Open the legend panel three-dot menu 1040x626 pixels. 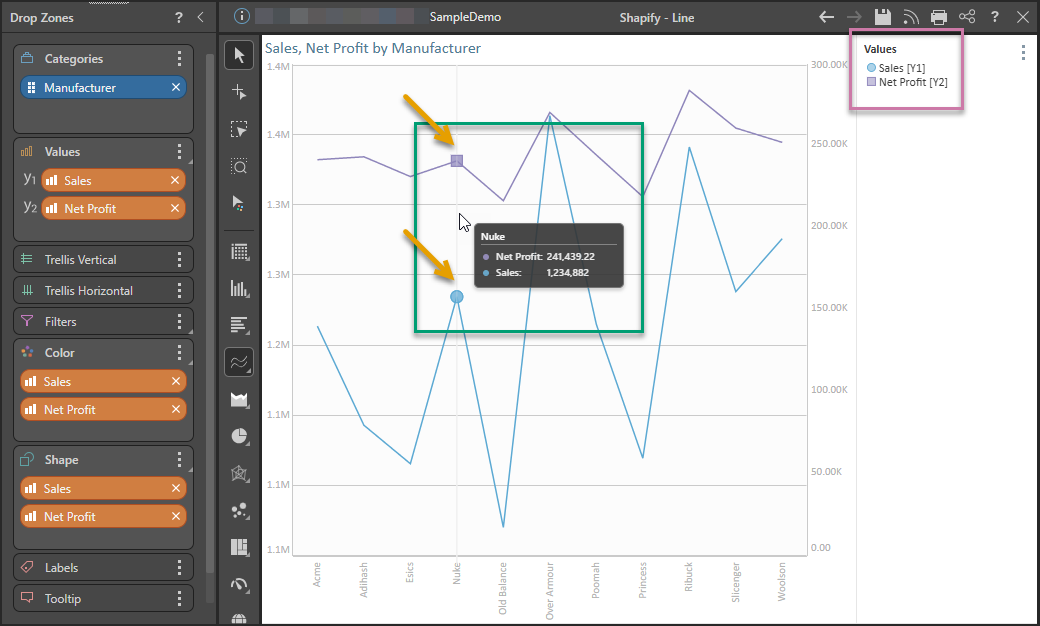click(x=1022, y=53)
